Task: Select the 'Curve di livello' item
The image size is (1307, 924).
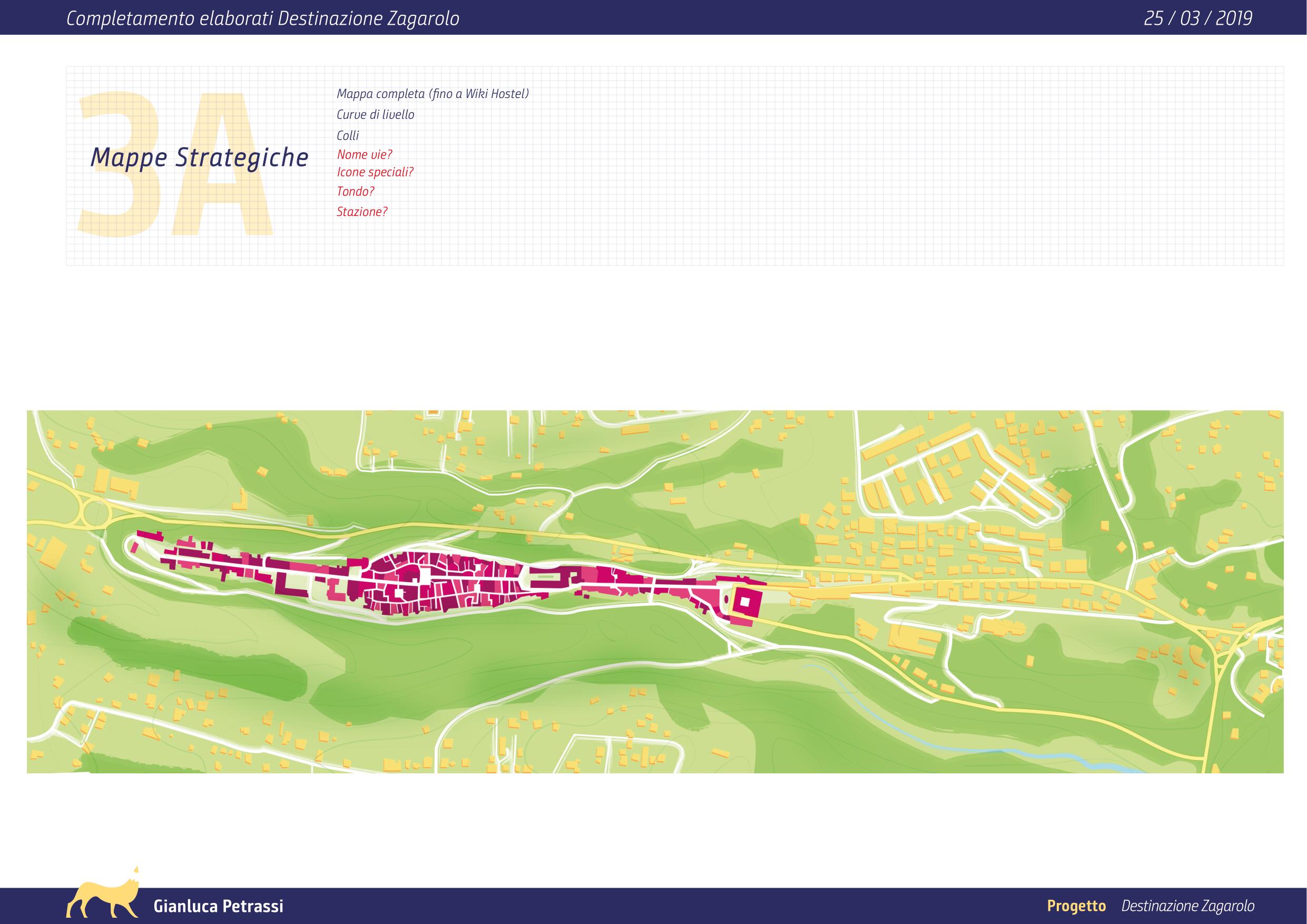Action: (x=375, y=114)
